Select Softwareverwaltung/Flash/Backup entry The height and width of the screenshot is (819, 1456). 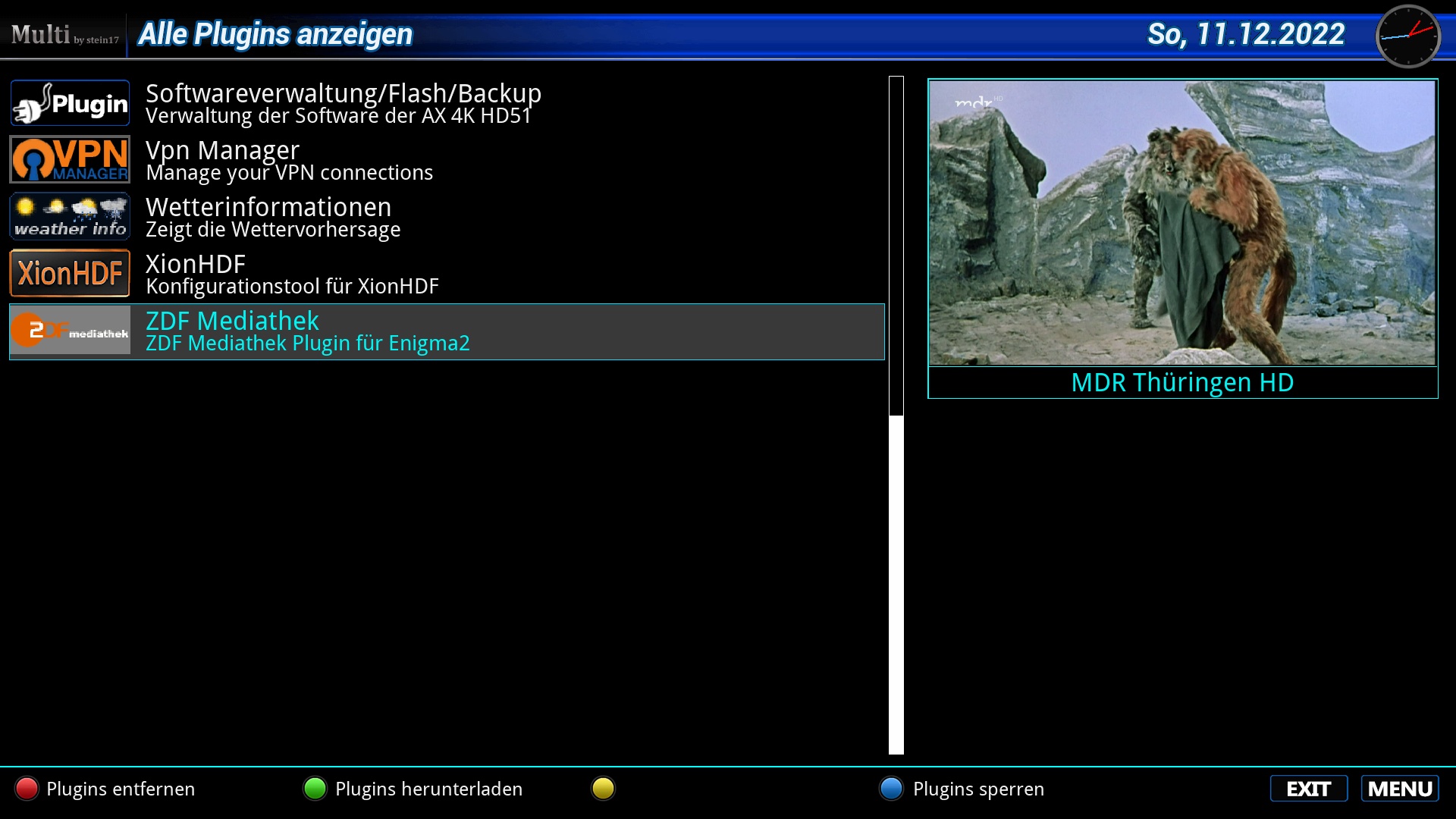(x=343, y=103)
